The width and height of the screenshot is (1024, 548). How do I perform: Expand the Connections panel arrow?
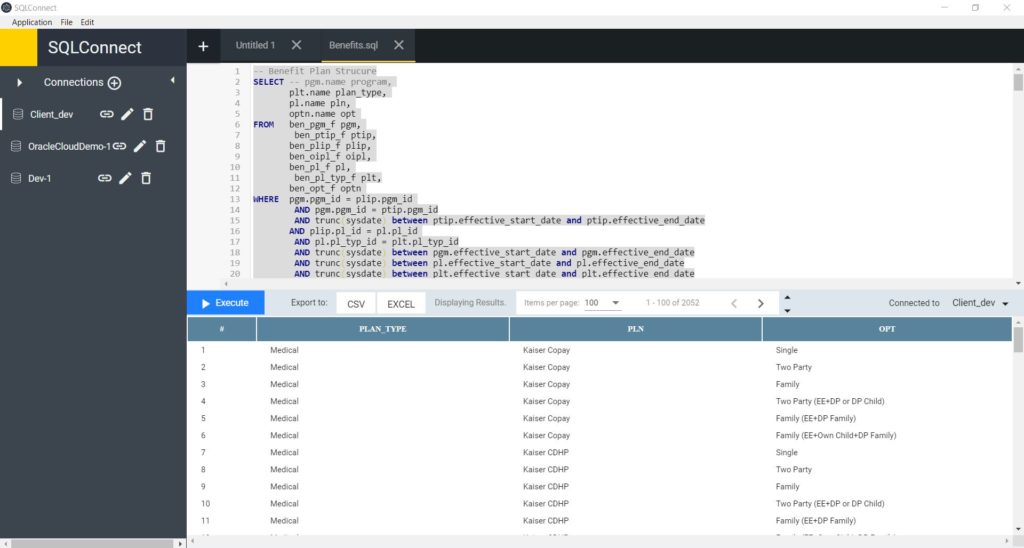pyautogui.click(x=20, y=82)
